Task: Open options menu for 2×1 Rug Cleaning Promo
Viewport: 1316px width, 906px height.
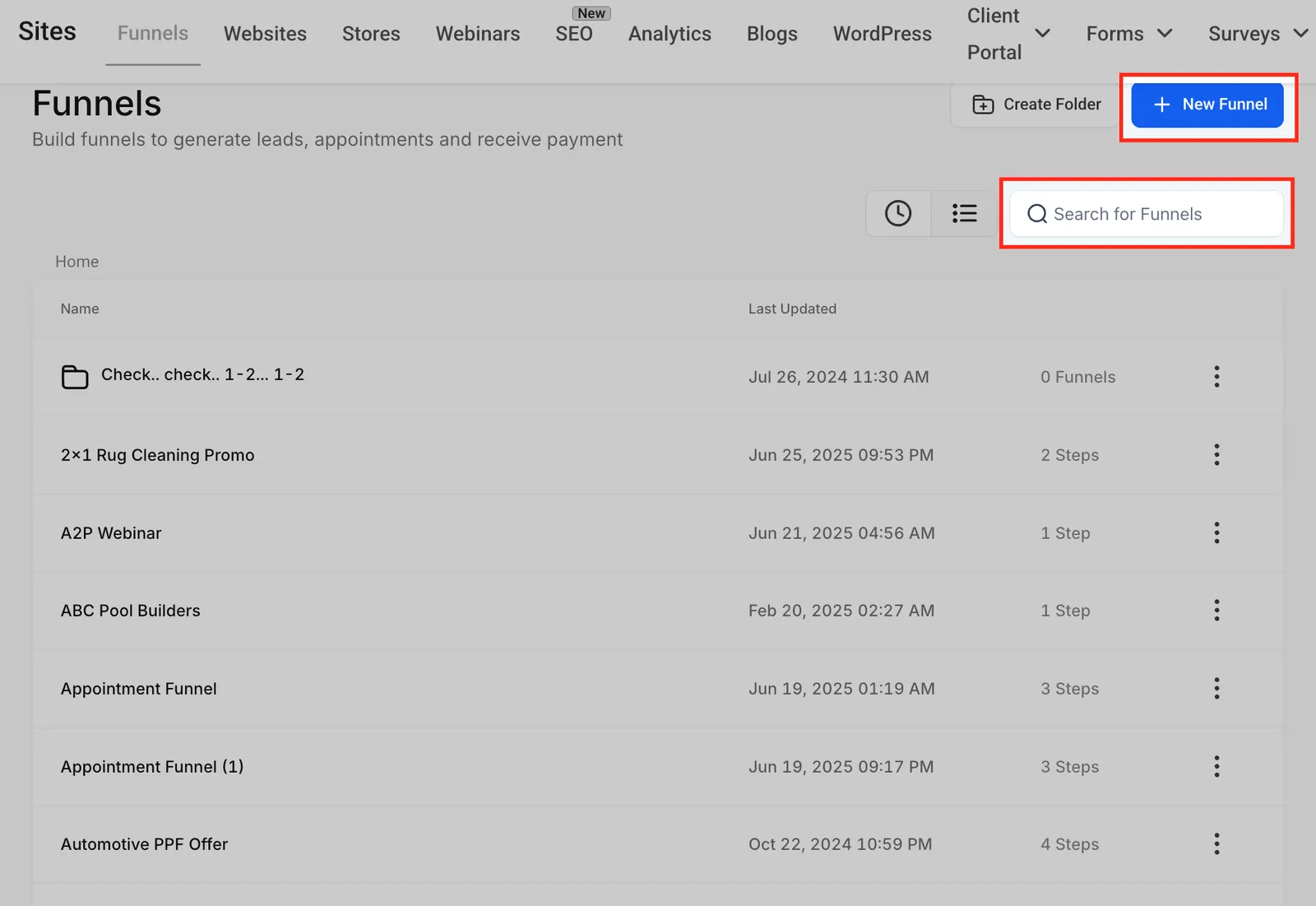Action: [x=1216, y=455]
